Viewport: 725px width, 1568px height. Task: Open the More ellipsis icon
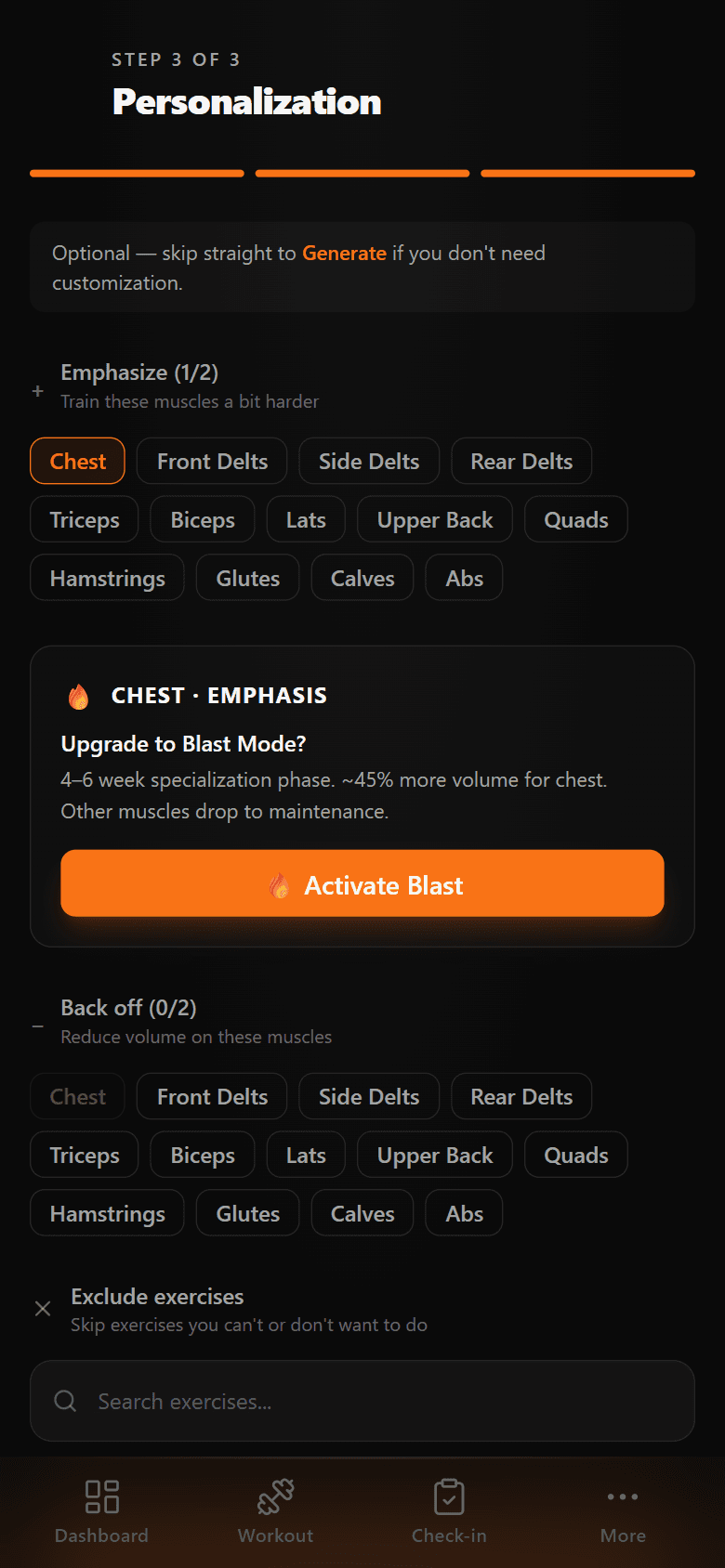[622, 1496]
